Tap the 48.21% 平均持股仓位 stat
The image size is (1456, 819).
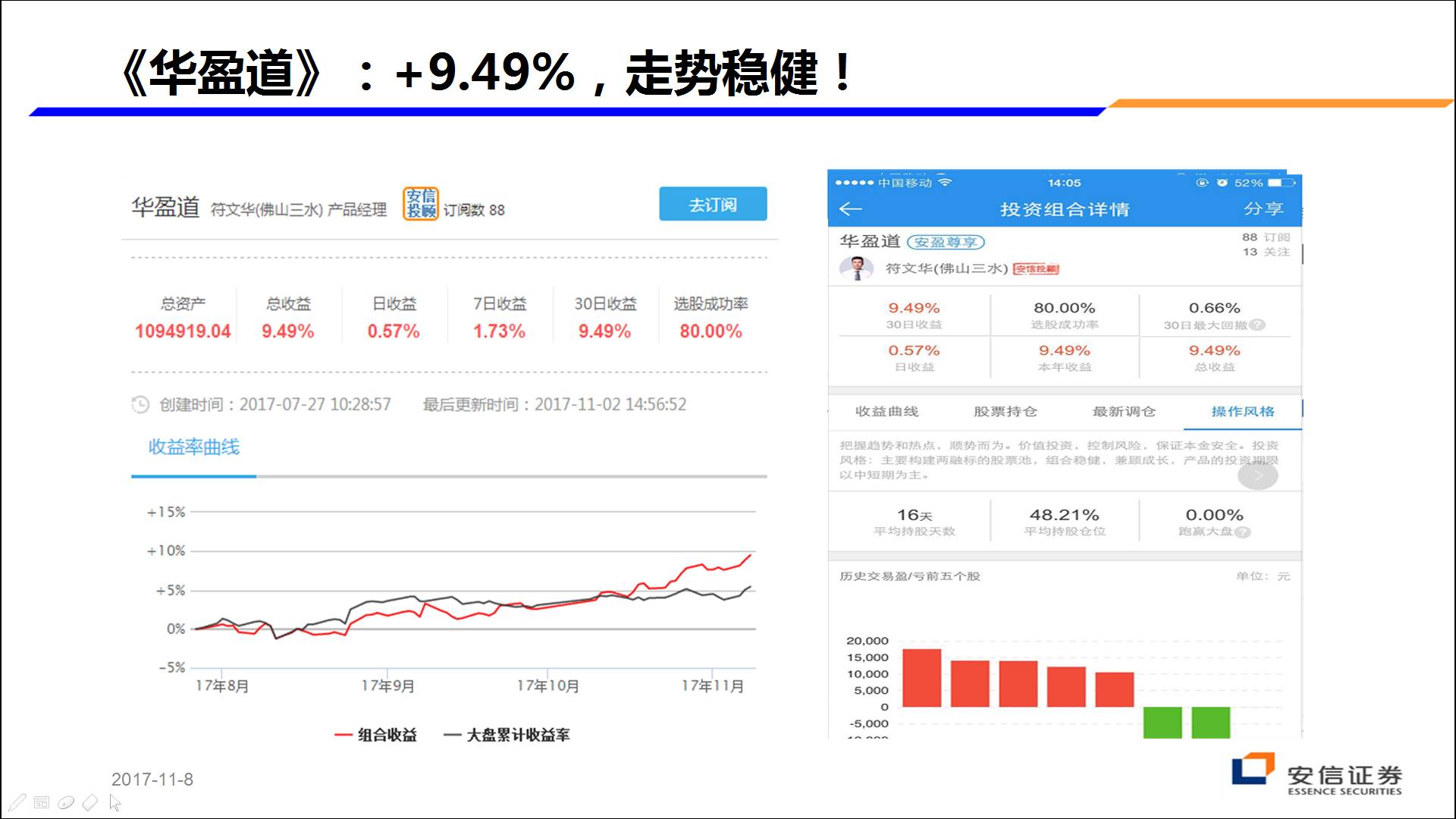tap(1065, 522)
